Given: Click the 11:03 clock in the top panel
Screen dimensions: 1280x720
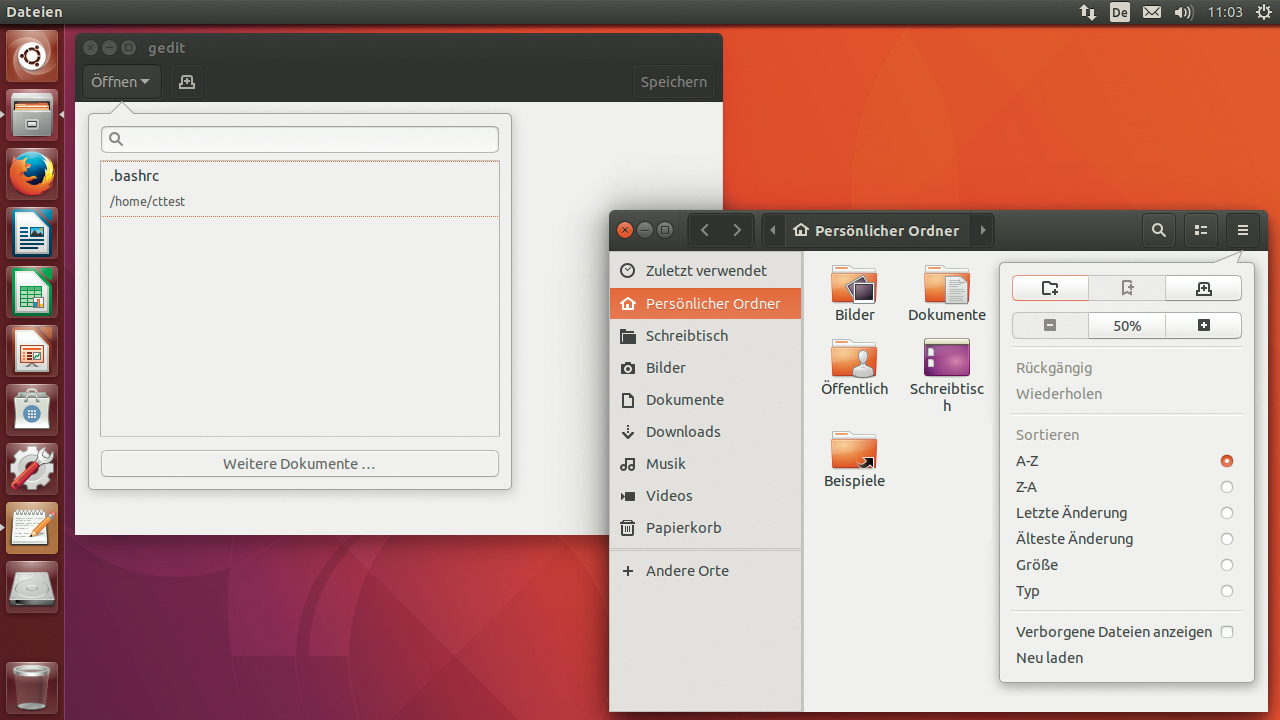Looking at the screenshot, I should point(1225,12).
